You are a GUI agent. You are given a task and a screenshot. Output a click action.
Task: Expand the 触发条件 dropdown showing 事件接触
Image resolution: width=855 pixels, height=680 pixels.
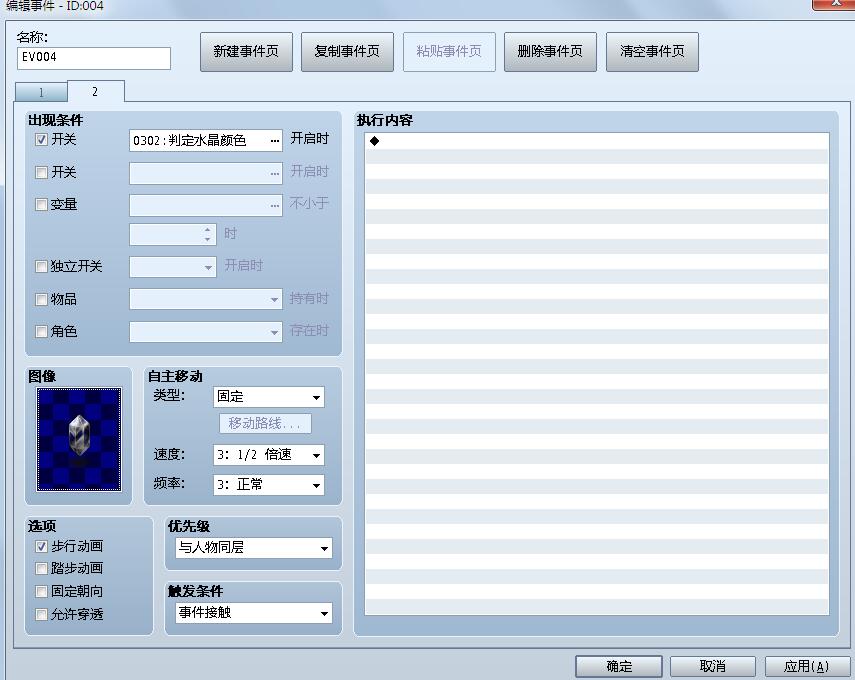coord(254,613)
